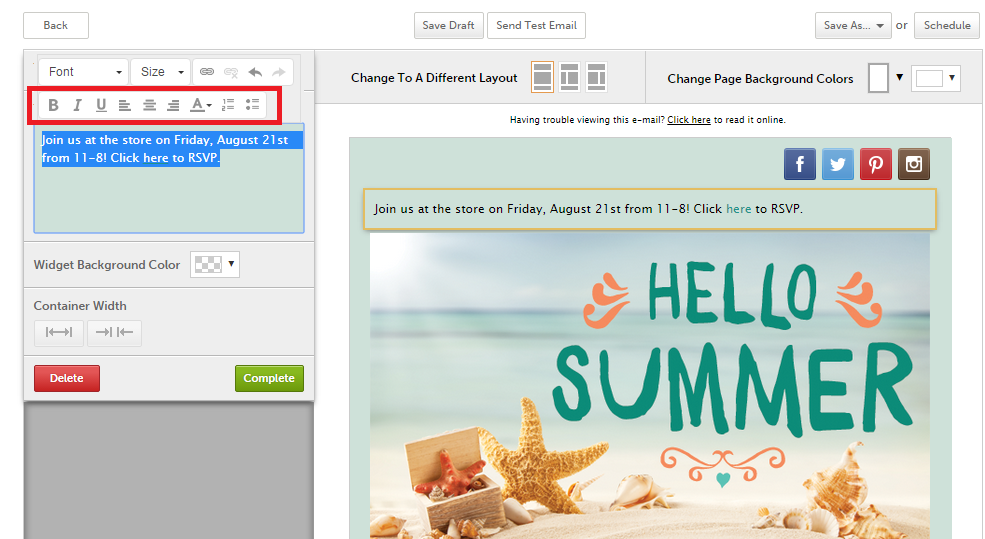Open the text color picker
This screenshot has height=539, width=985.
coord(200,105)
